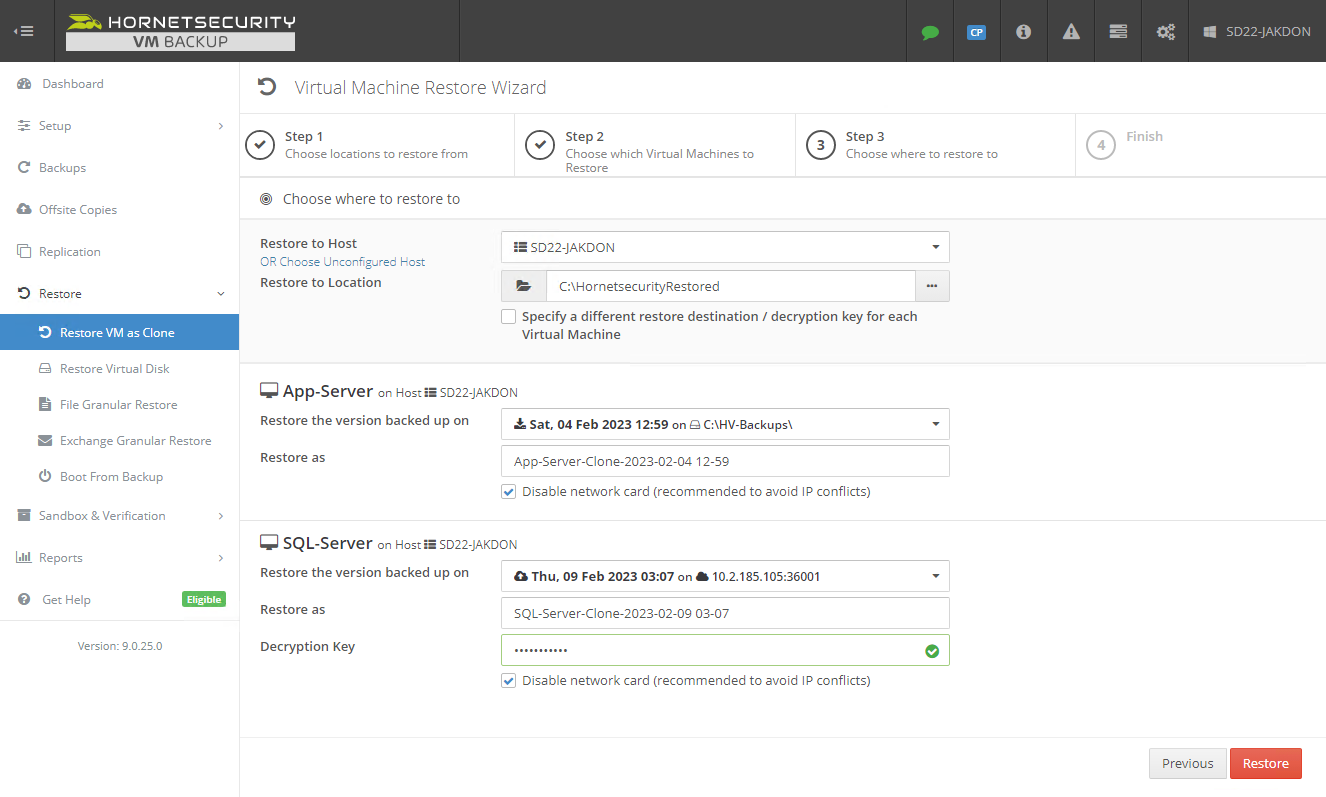Open the hosts/server list icon
Image resolution: width=1326 pixels, height=797 pixels.
1117,31
